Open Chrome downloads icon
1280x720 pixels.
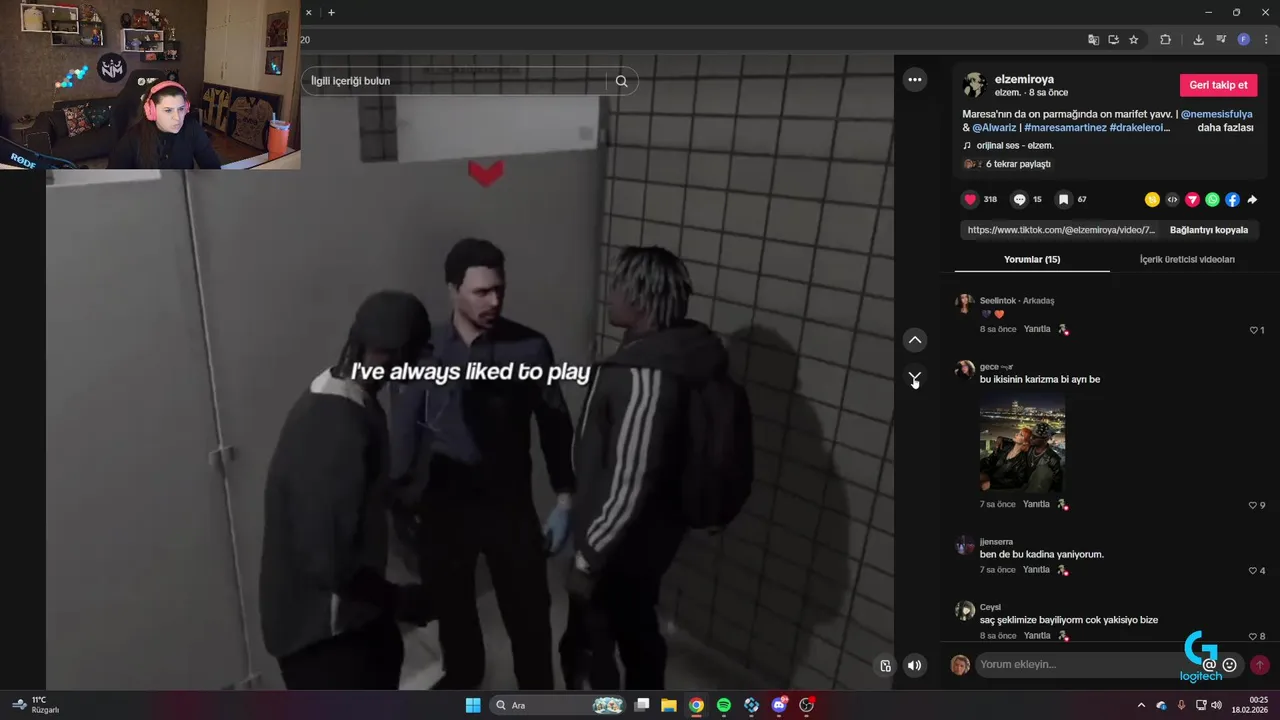[1198, 40]
